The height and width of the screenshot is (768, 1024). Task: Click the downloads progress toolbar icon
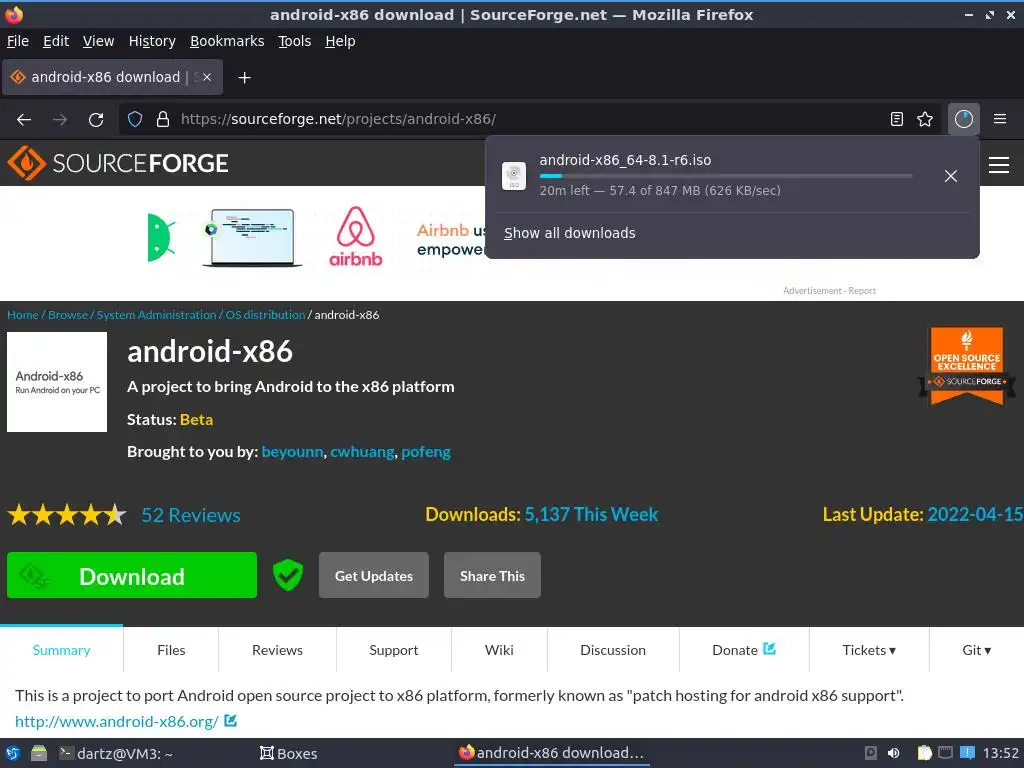[963, 119]
